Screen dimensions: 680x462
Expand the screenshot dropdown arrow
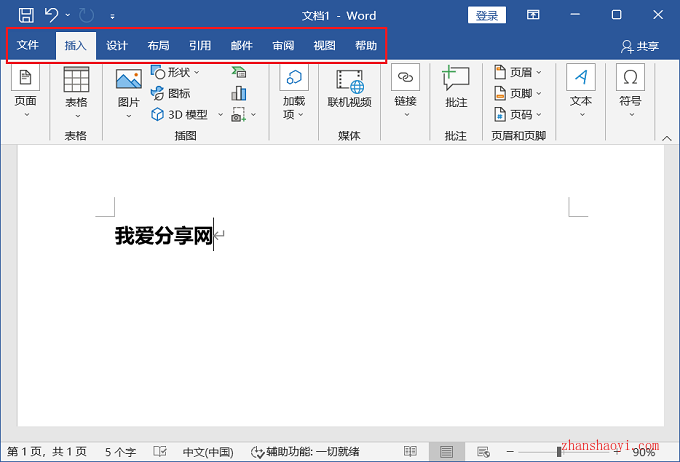click(x=254, y=115)
